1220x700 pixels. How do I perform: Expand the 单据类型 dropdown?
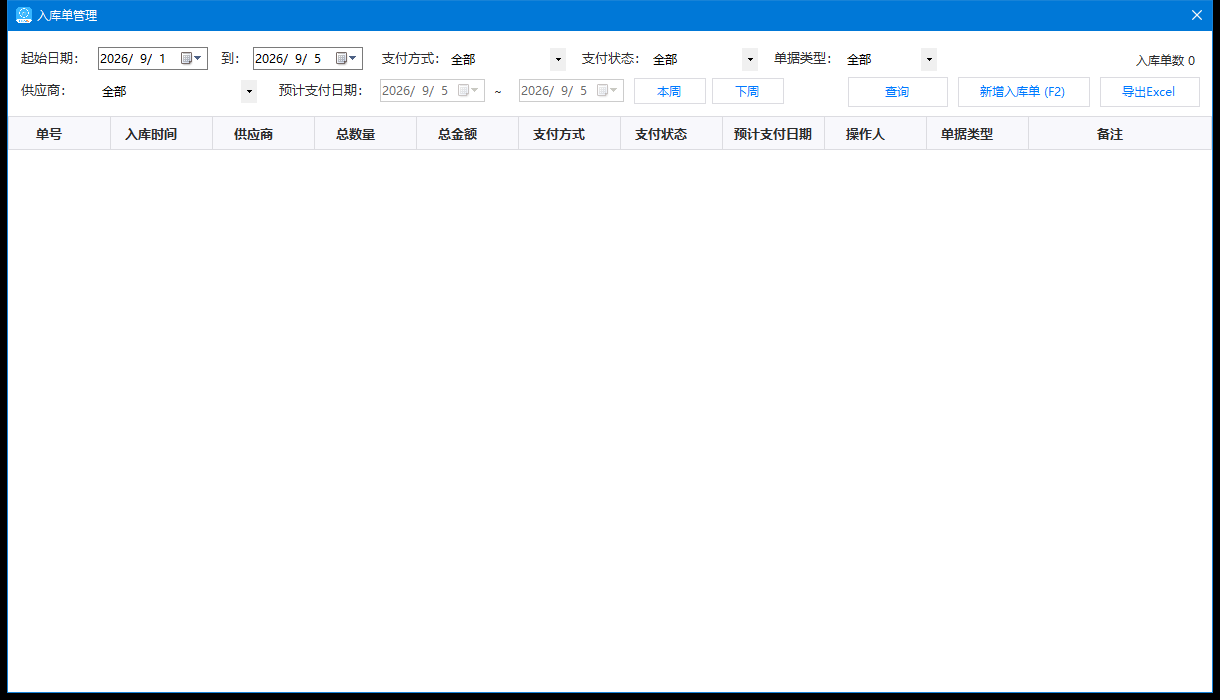929,60
